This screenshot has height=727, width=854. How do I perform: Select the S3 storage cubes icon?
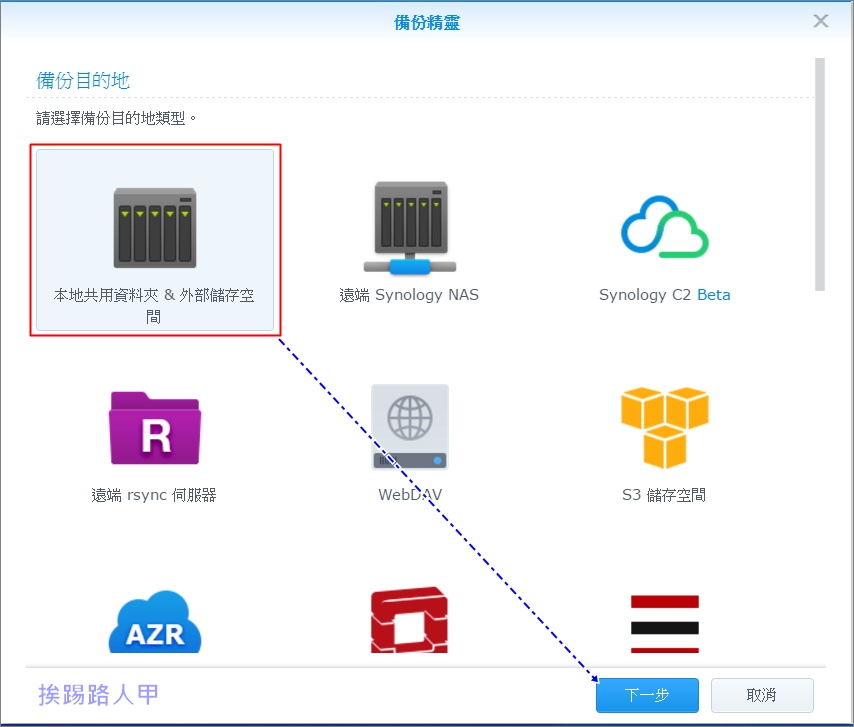664,427
